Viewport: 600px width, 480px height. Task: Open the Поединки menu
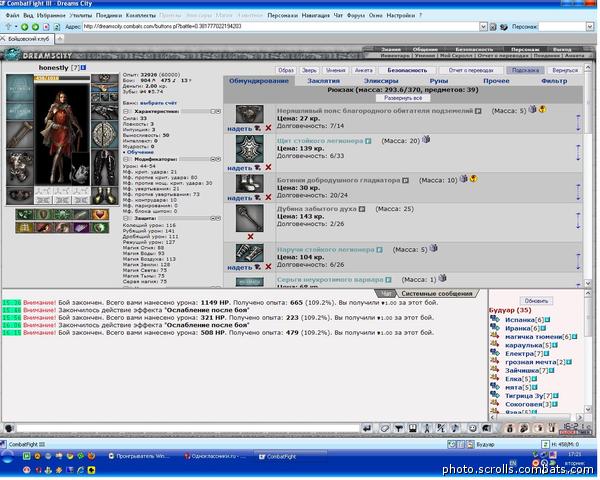(109, 15)
